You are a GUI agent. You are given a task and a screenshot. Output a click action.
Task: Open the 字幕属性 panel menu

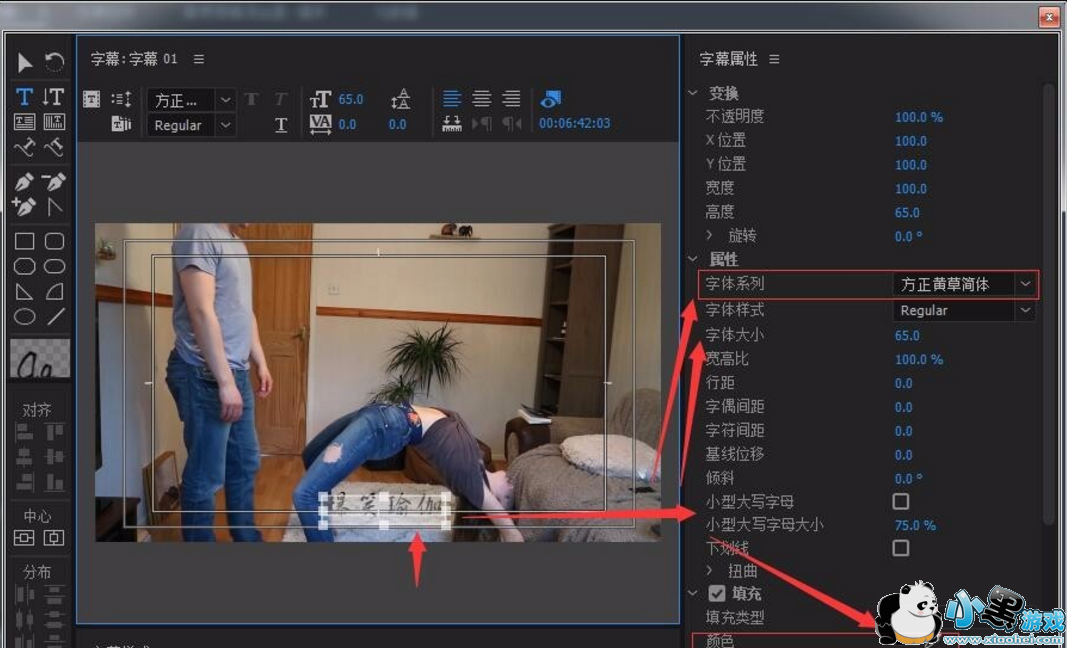775,60
